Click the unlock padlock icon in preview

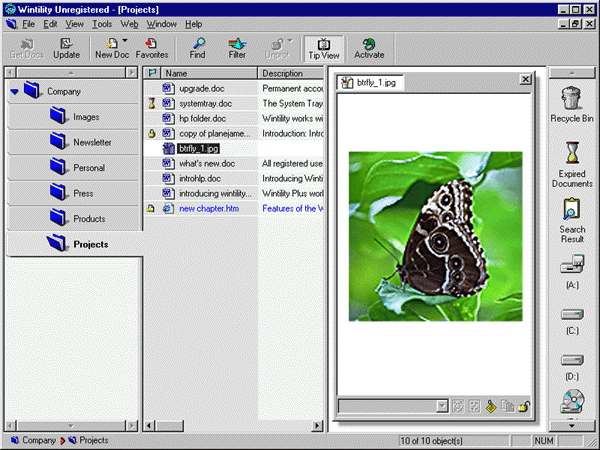[x=524, y=406]
